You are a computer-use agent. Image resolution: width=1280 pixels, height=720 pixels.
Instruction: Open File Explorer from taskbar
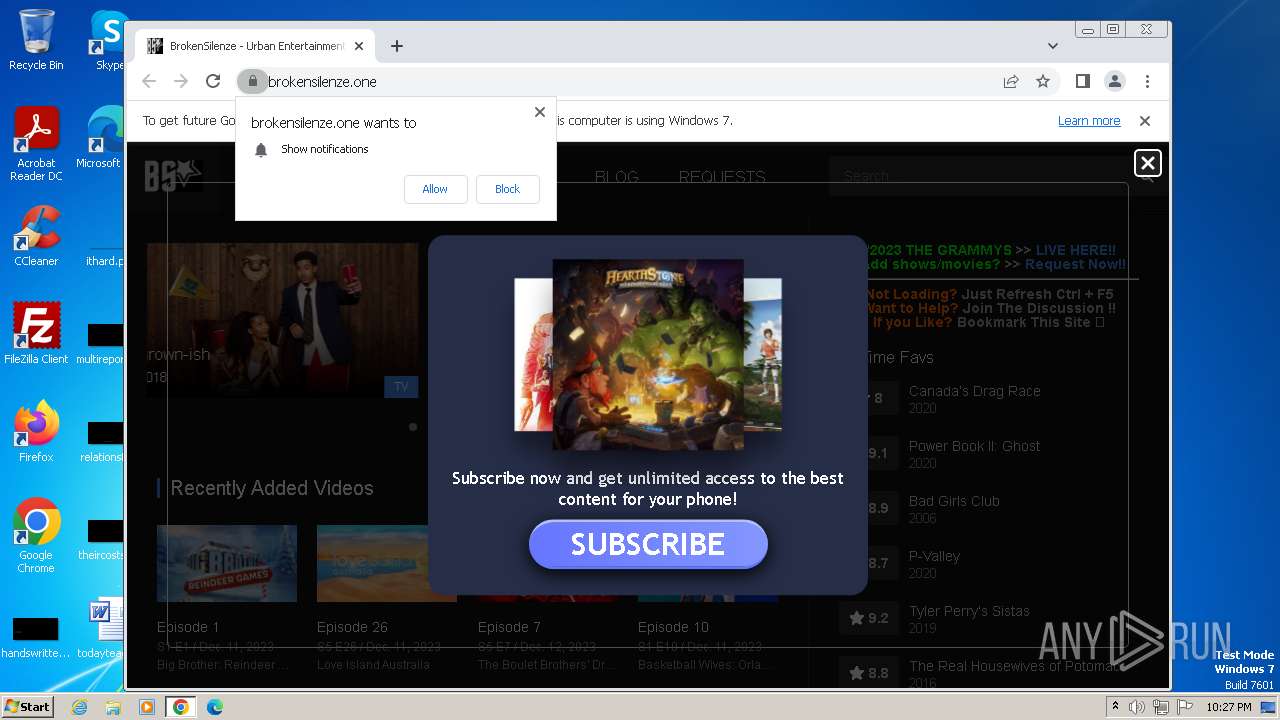113,707
